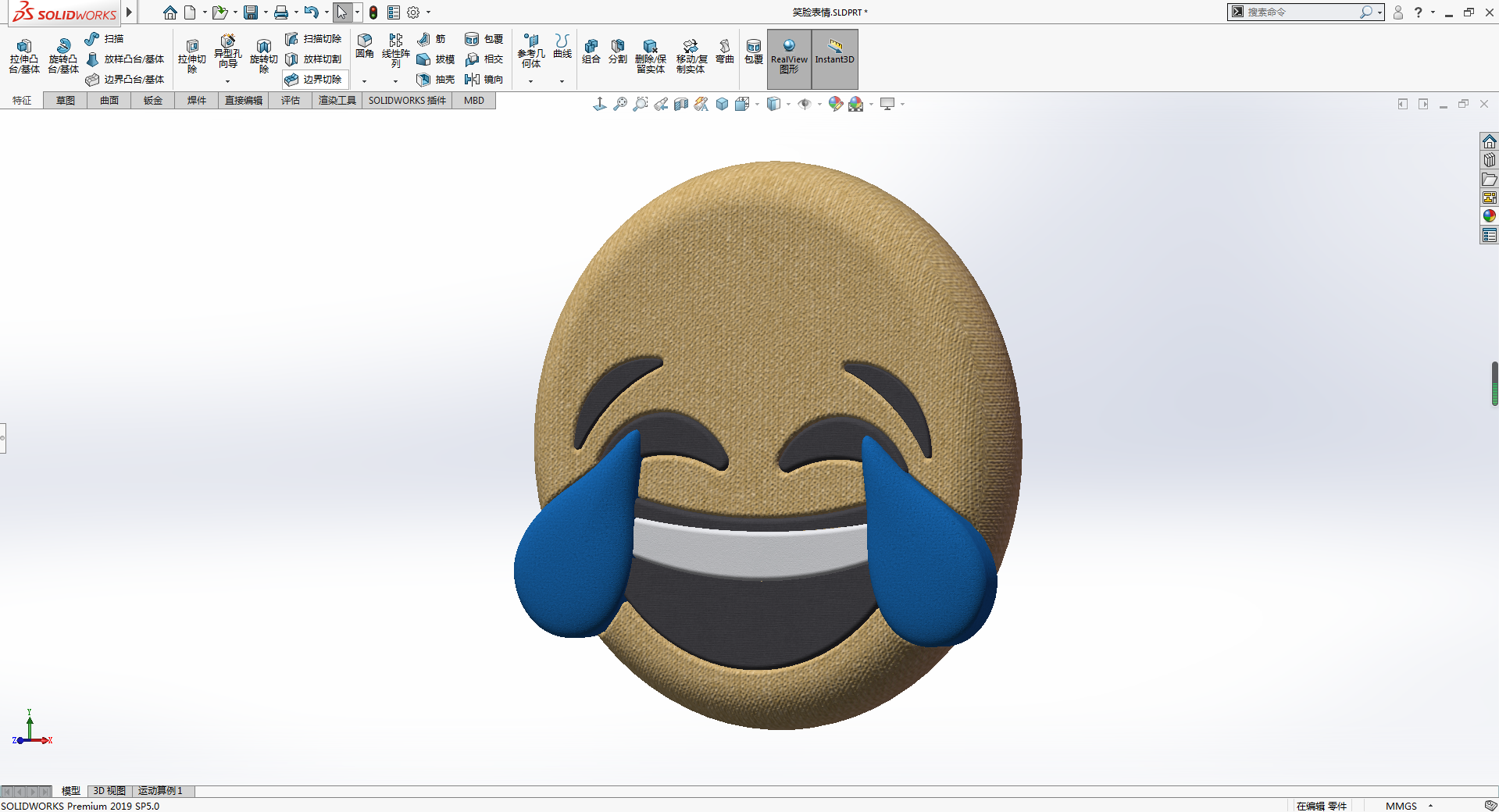The width and height of the screenshot is (1499, 812).
Task: Click the Save button
Action: click(x=251, y=12)
